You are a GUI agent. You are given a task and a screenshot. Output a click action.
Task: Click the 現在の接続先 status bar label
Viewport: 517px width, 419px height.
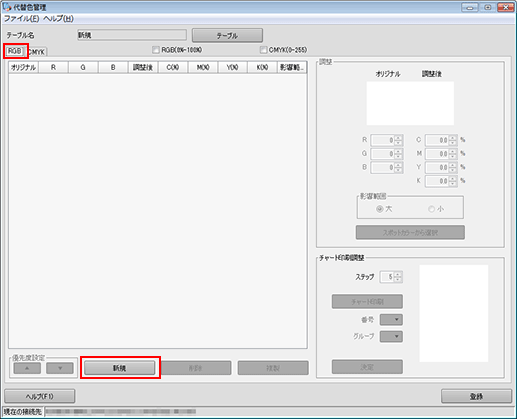[23, 412]
